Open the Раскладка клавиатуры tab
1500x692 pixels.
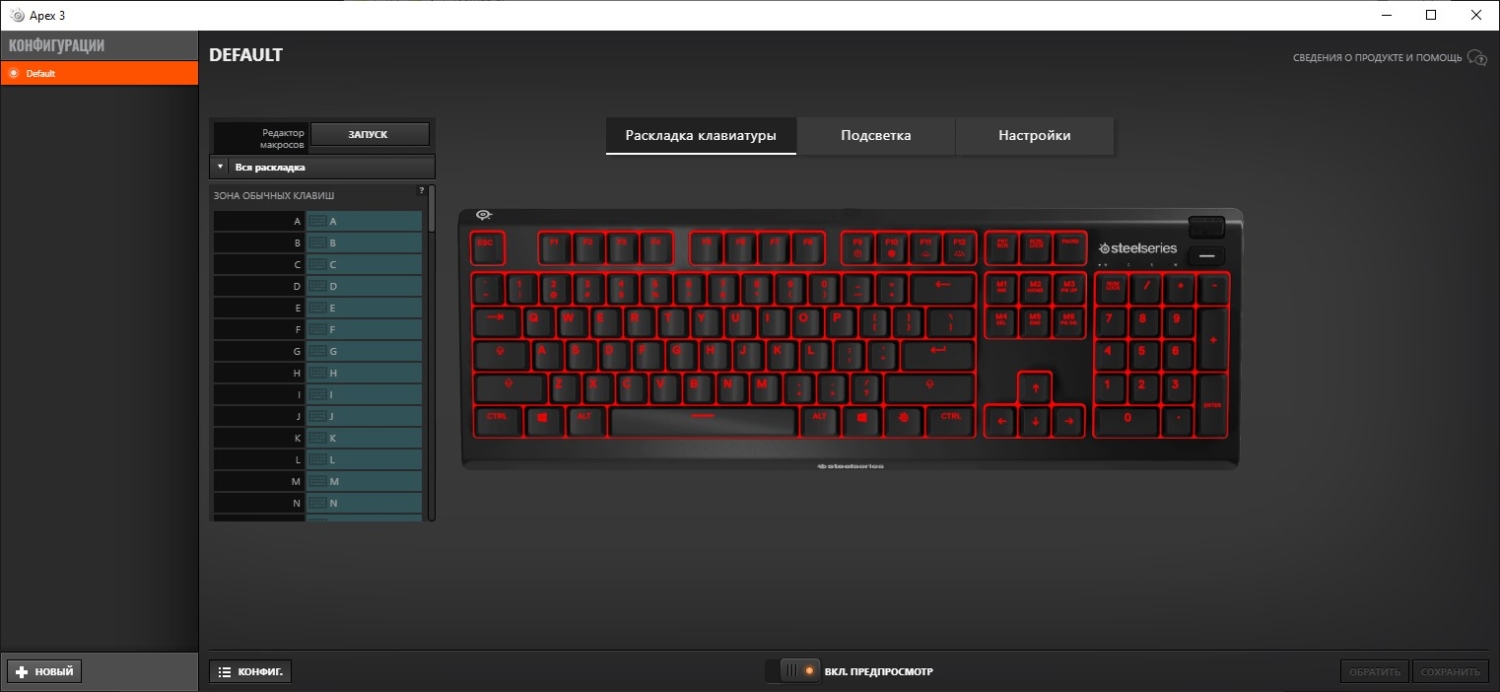(701, 136)
